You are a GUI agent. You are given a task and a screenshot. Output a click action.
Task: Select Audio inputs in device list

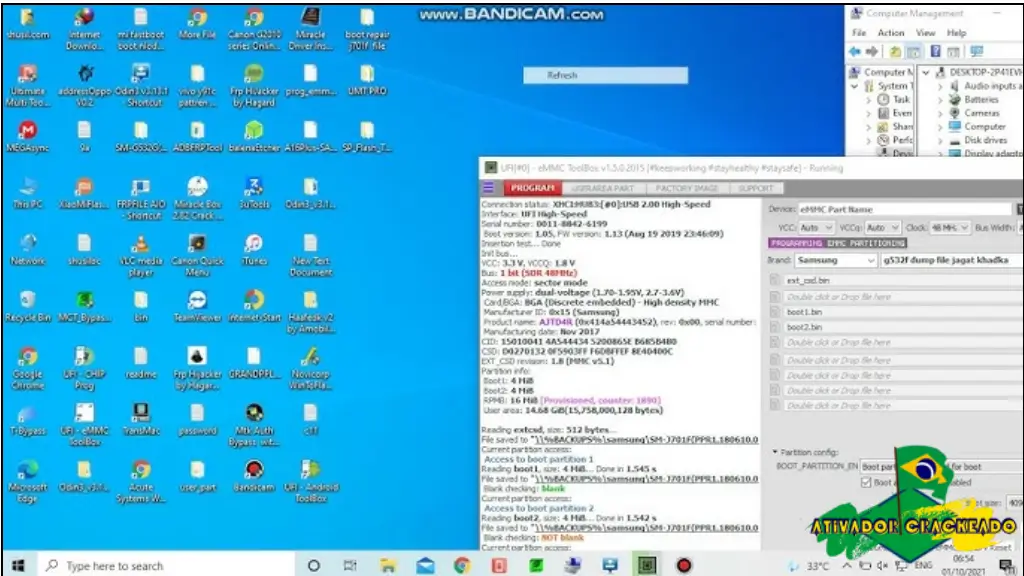(993, 86)
